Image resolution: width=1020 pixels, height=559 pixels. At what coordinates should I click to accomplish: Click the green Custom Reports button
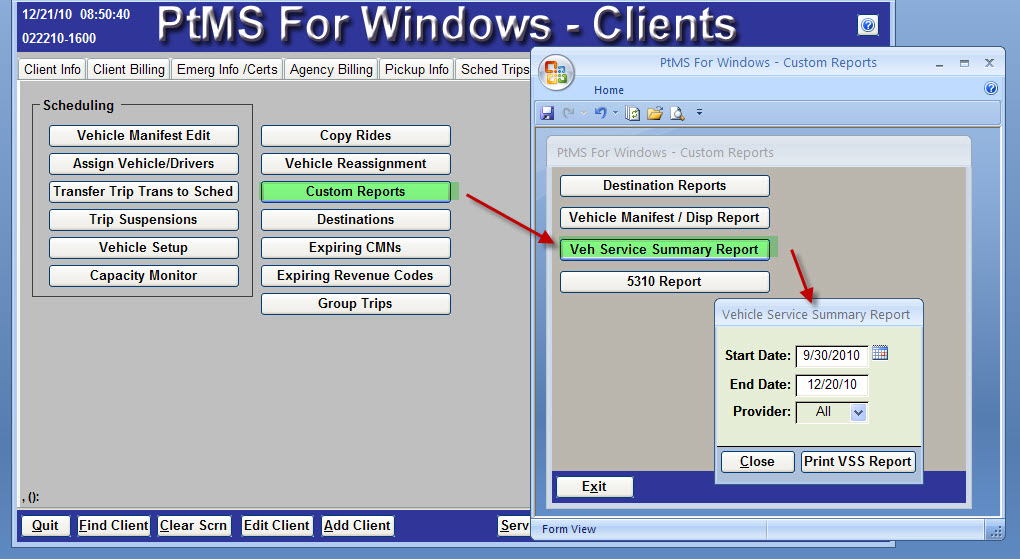coord(356,191)
